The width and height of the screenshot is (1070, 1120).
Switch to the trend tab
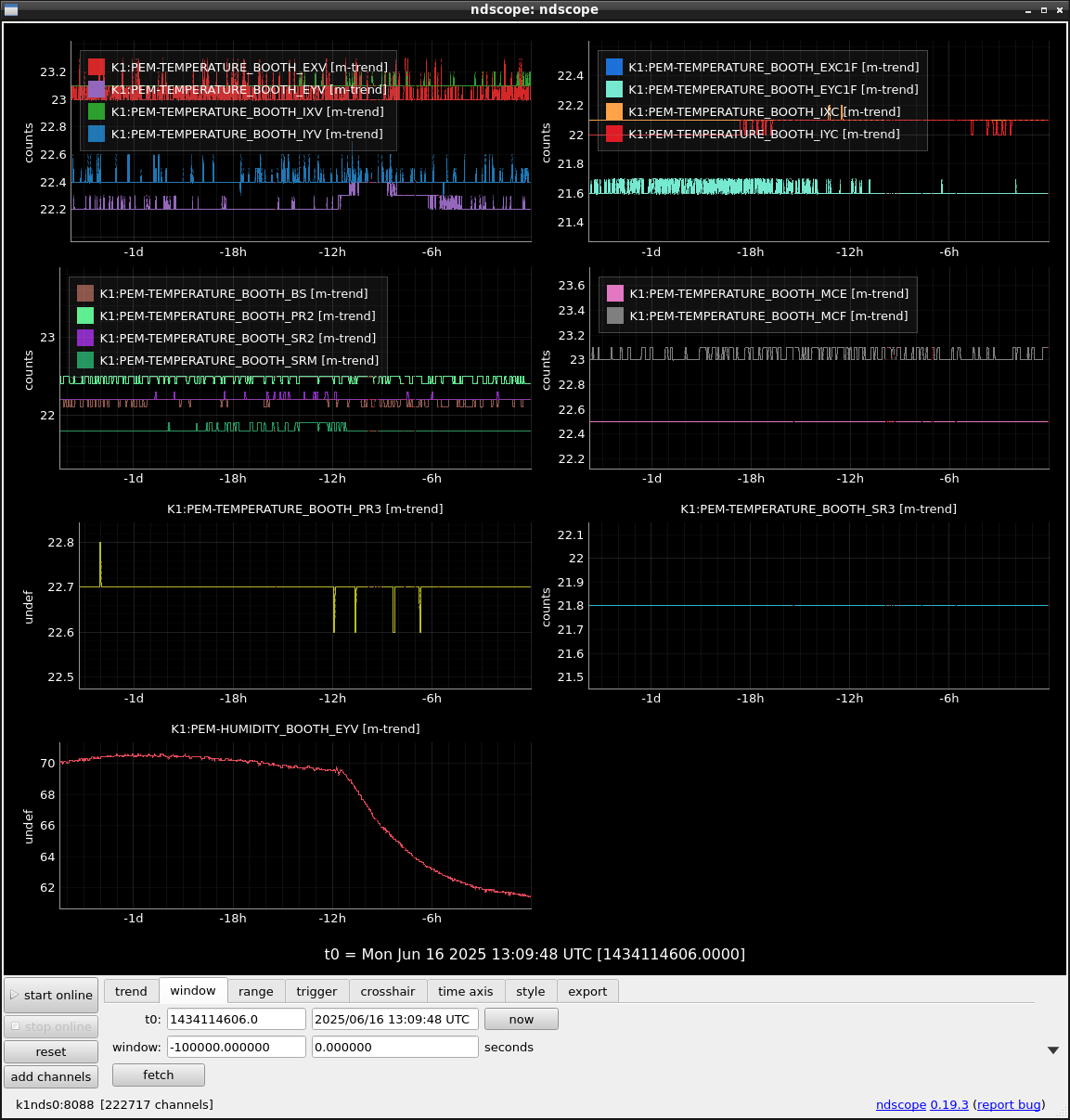coord(131,991)
